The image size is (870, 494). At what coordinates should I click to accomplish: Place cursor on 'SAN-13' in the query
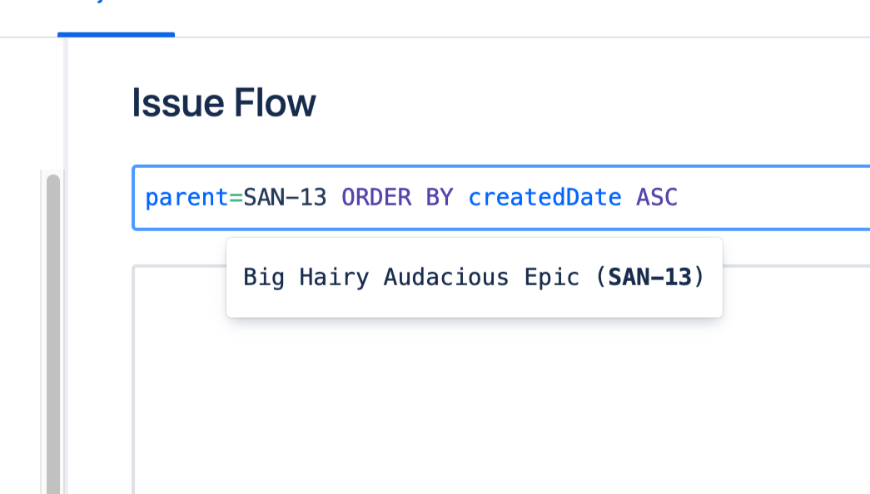285,198
